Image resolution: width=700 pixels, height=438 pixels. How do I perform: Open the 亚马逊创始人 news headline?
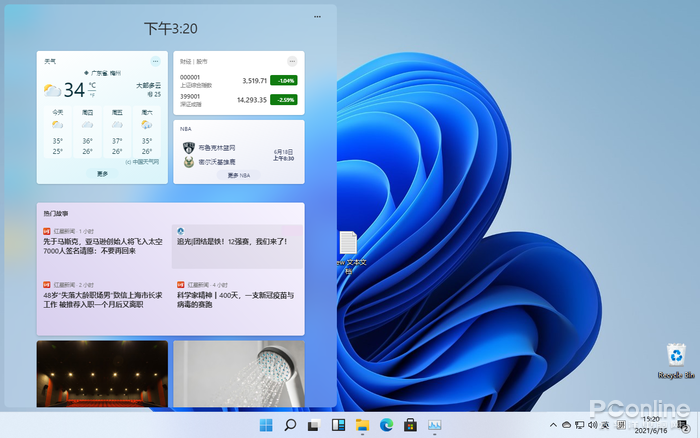[102, 246]
